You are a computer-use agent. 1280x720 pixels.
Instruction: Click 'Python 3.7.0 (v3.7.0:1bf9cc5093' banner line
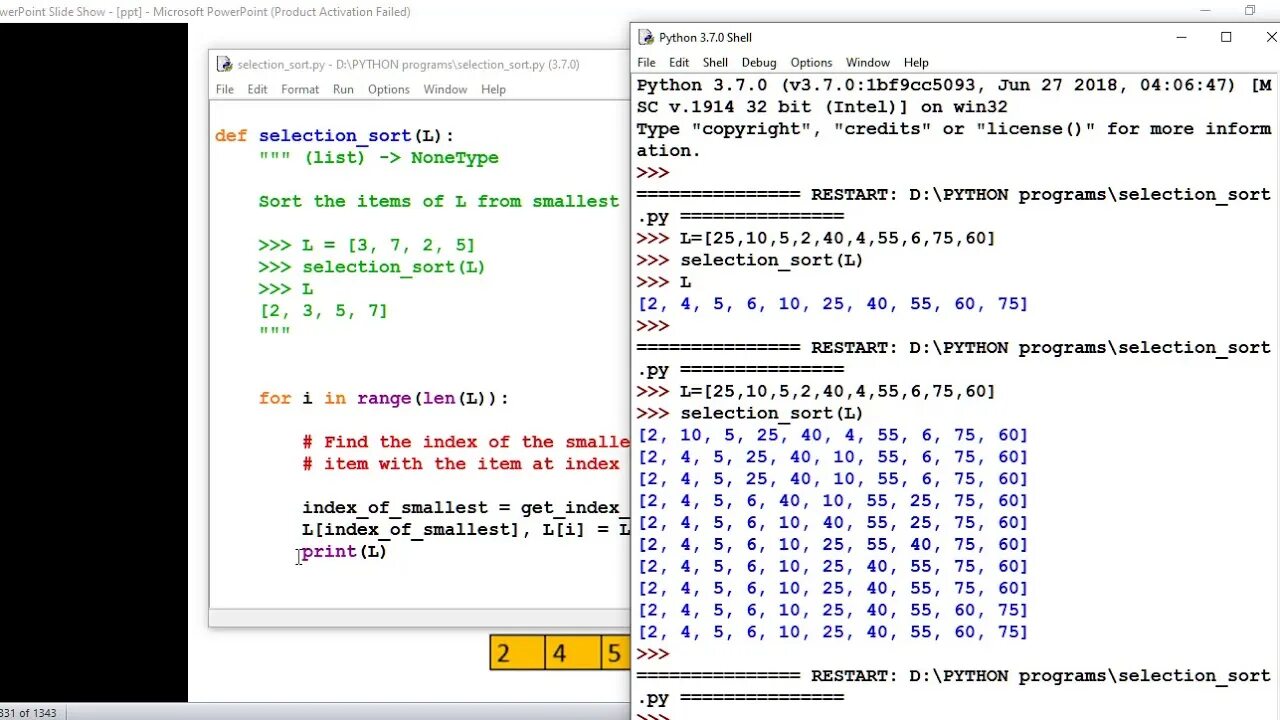(x=954, y=85)
